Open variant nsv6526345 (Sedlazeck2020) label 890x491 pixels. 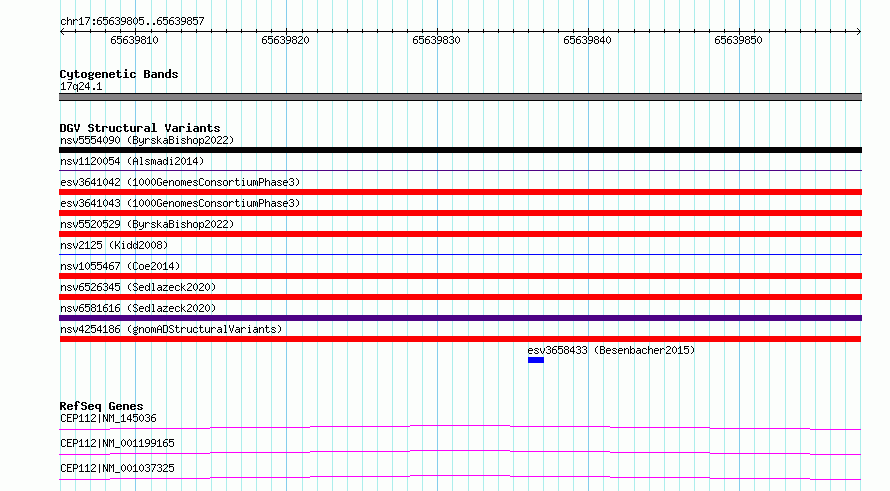click(x=138, y=287)
